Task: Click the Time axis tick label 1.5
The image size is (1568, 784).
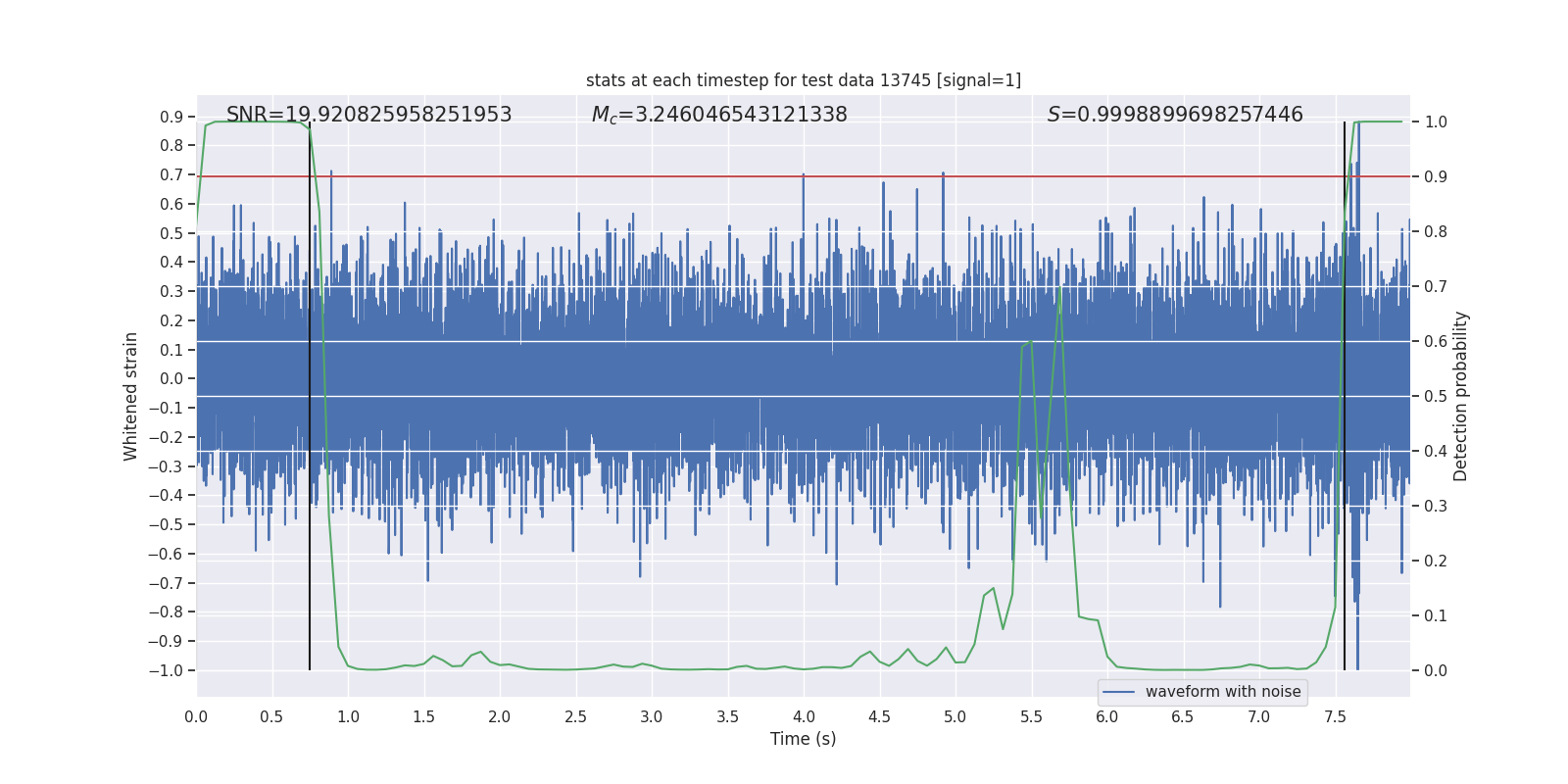Action: (423, 716)
